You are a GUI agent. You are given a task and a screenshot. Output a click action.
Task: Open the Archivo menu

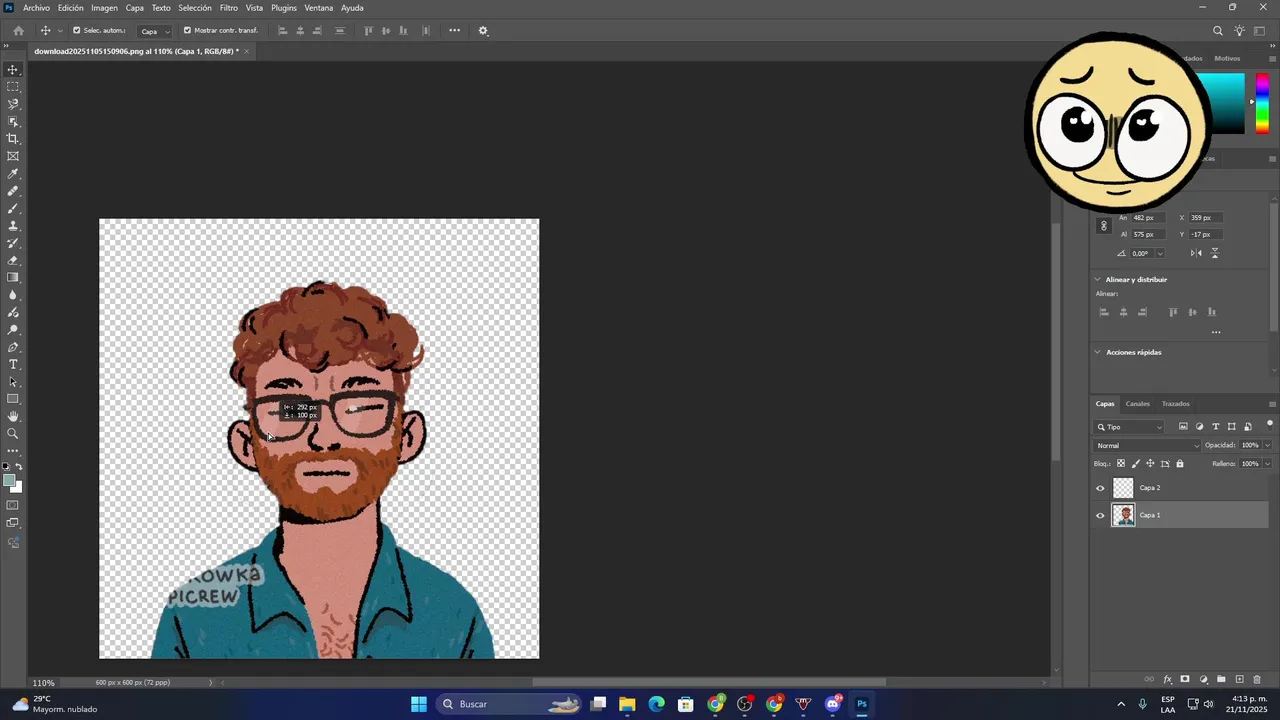click(x=36, y=8)
